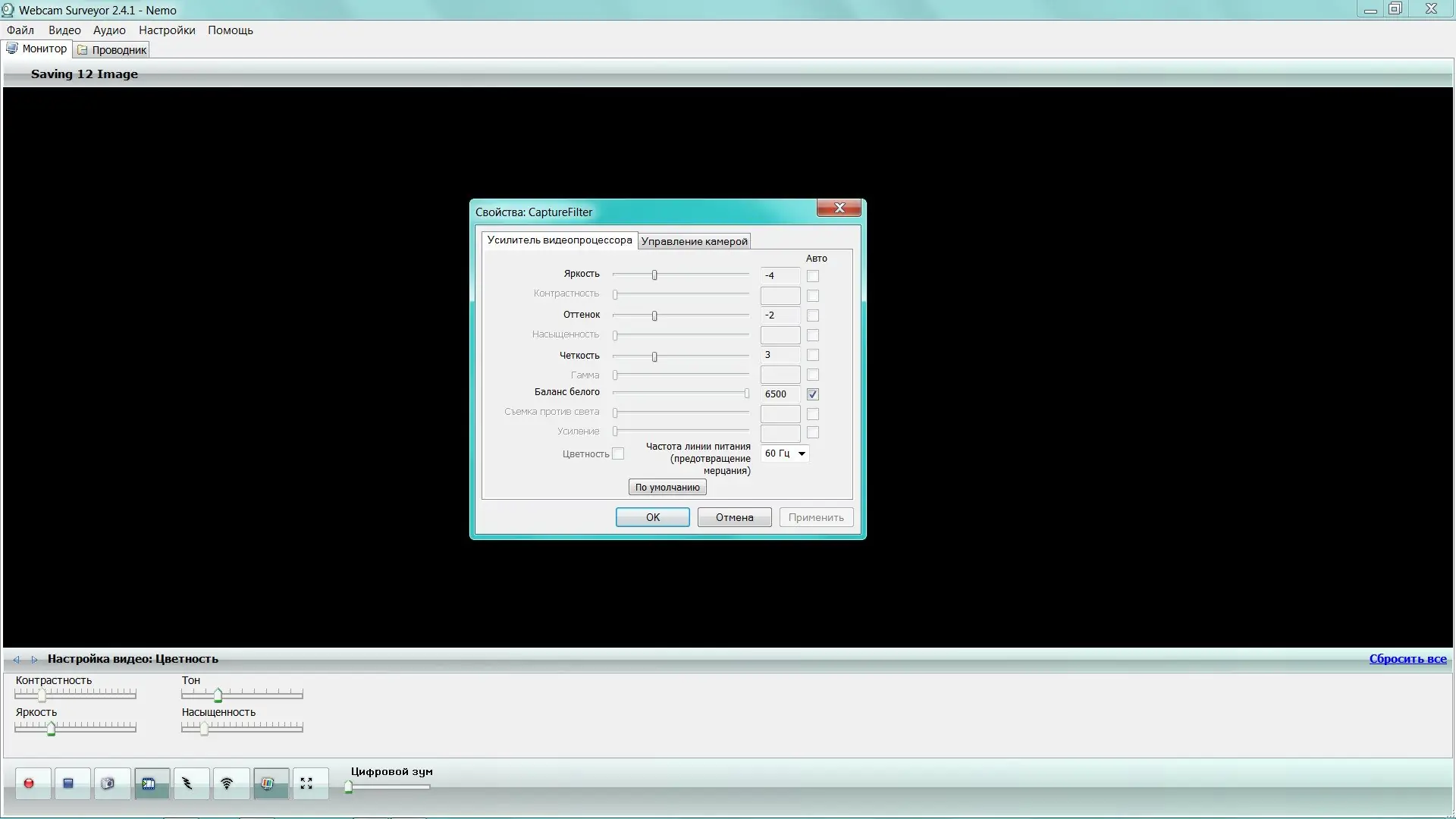Toggle the color monitor video settings icon
1456x819 pixels.
tap(268, 783)
